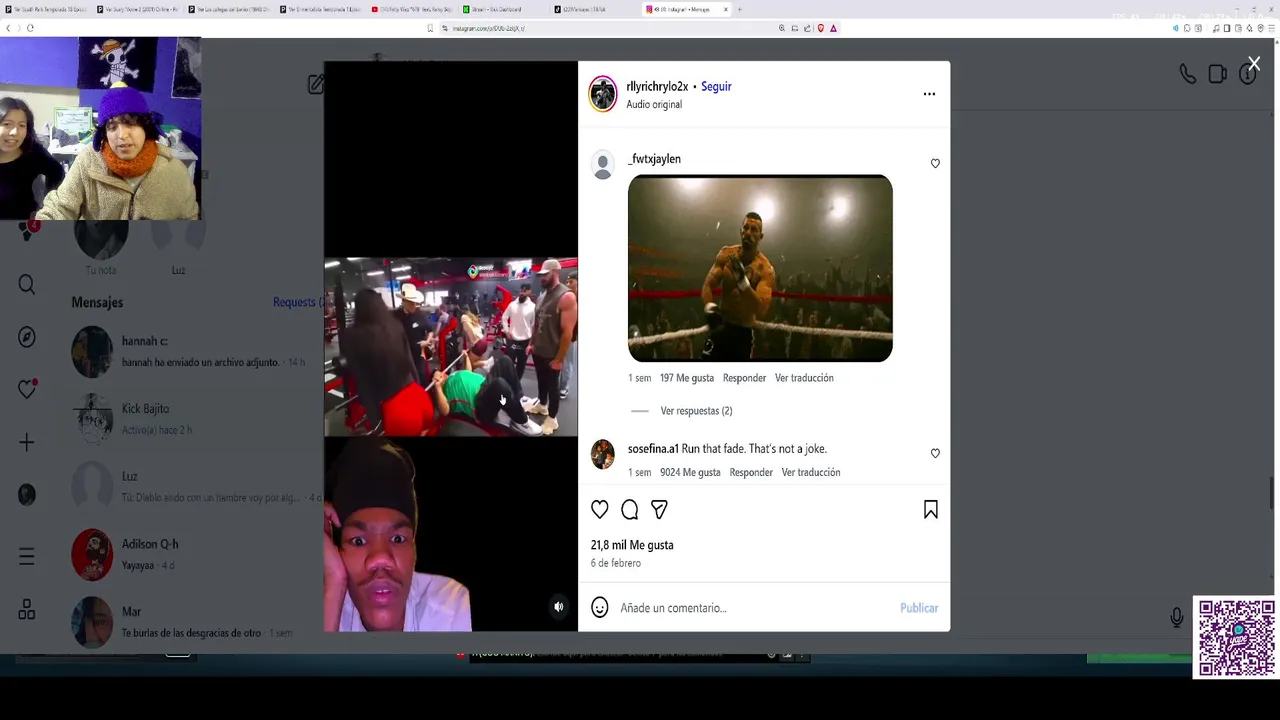
Task: Open the GIF posted by _fwtxjaylen
Action: coord(760,268)
